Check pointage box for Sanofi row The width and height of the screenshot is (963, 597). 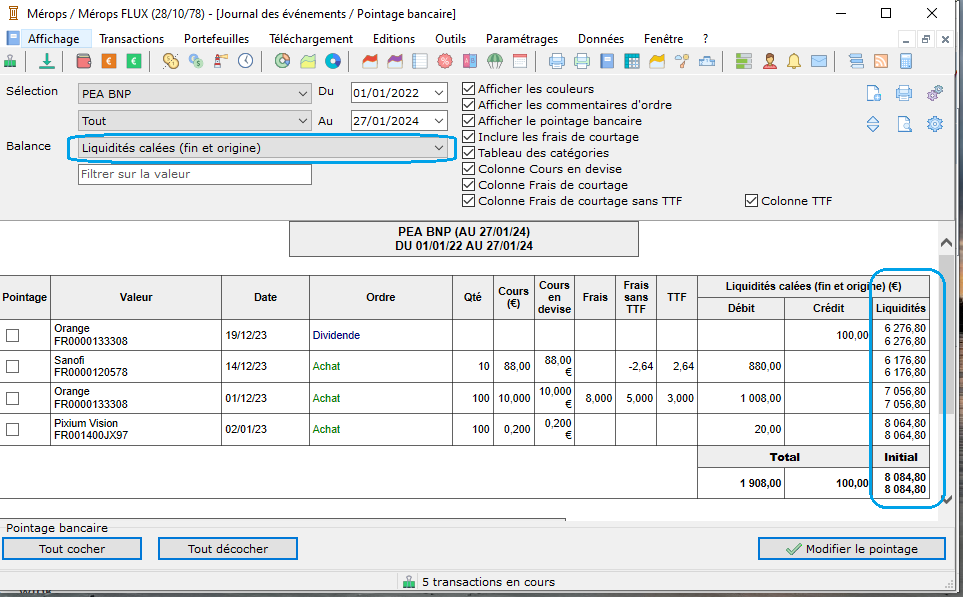coord(12,367)
